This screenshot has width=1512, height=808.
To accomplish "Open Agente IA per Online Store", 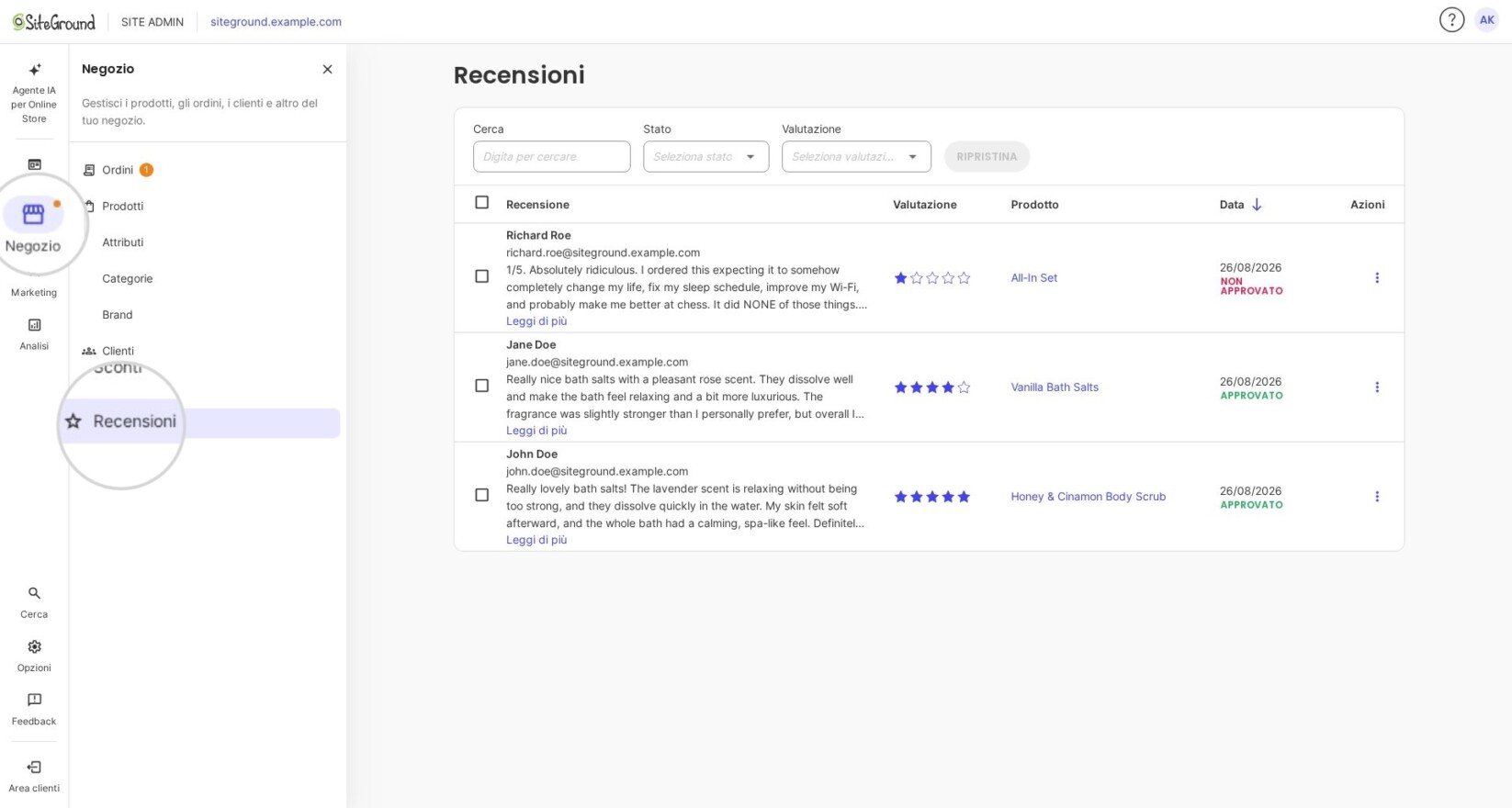I will point(34,93).
